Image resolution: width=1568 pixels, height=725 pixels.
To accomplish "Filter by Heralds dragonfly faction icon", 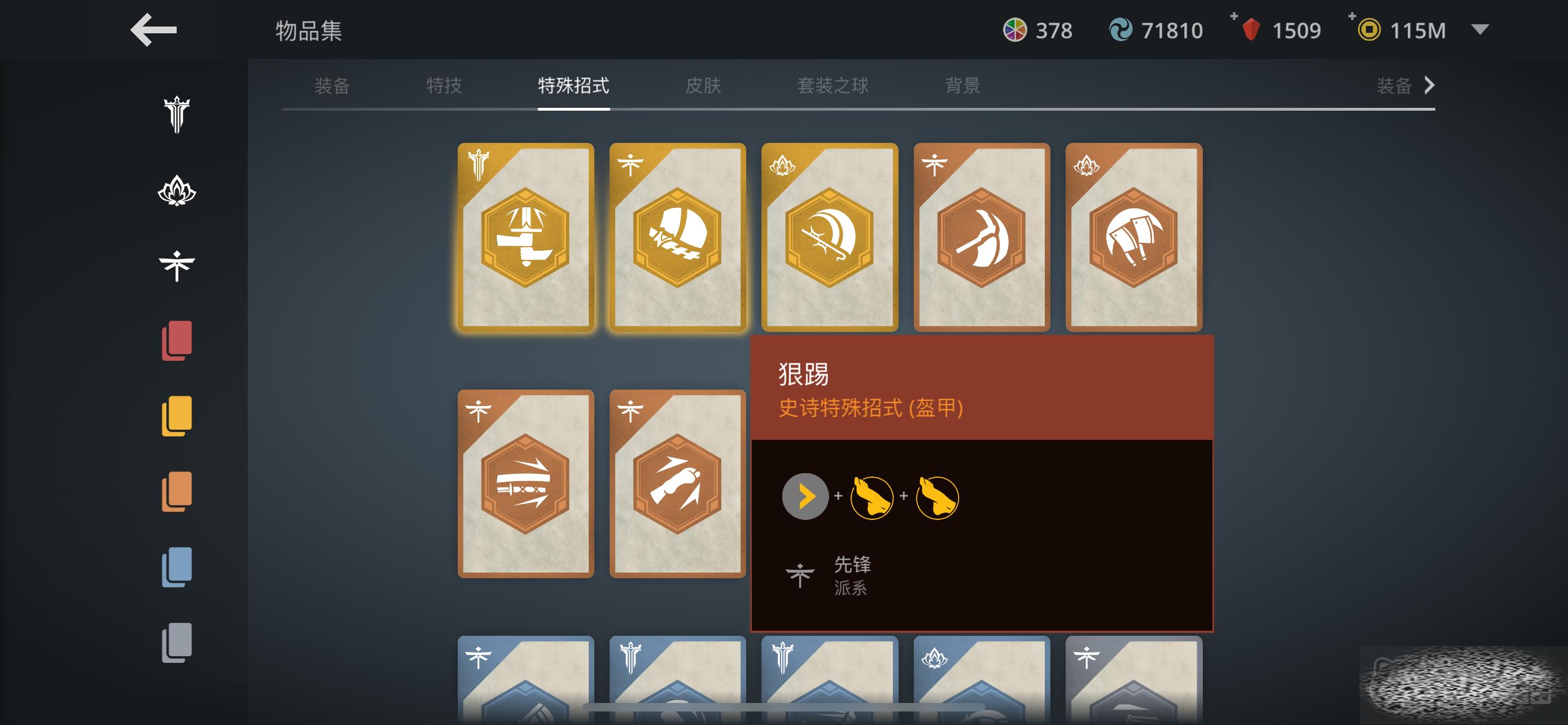I will tap(177, 266).
